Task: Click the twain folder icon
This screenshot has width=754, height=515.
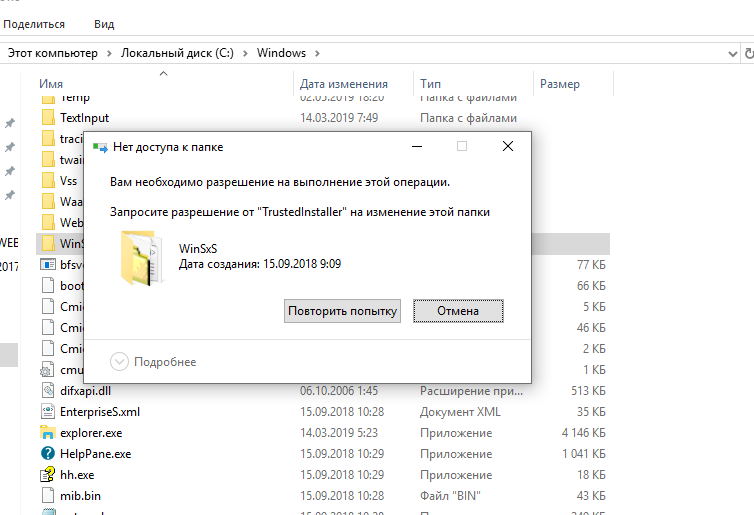Action: click(x=48, y=159)
